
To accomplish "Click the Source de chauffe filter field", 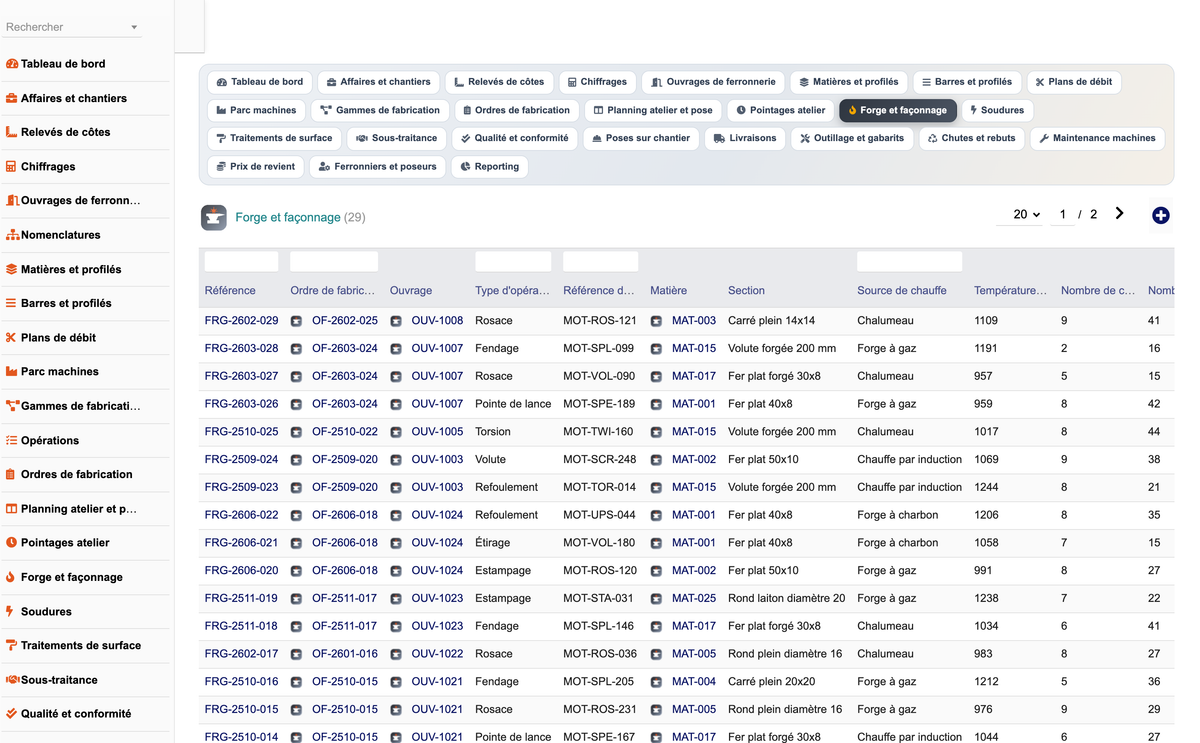I will point(909,262).
